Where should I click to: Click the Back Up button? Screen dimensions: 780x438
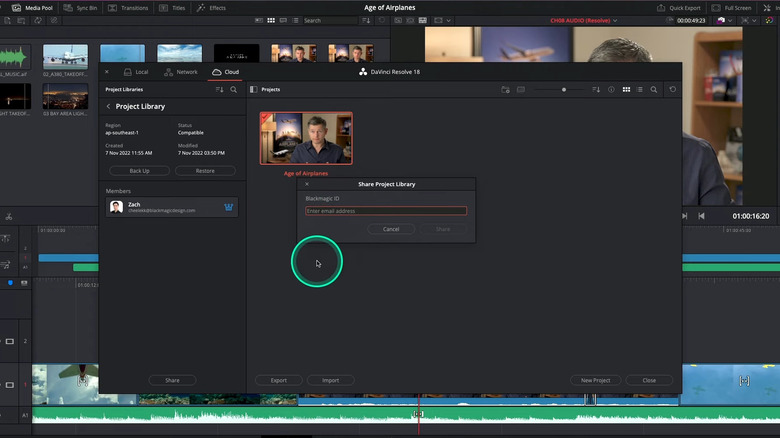[x=140, y=171]
